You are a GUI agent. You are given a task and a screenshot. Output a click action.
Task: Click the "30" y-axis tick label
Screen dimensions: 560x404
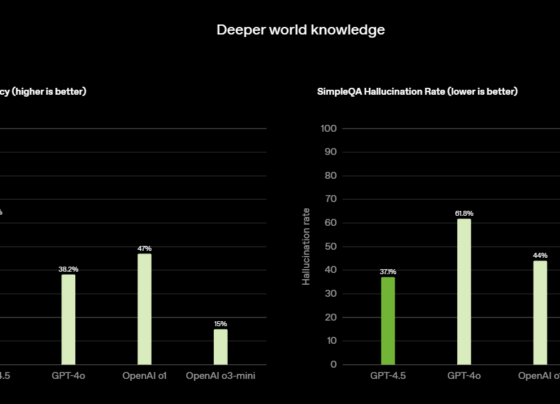tap(330, 294)
